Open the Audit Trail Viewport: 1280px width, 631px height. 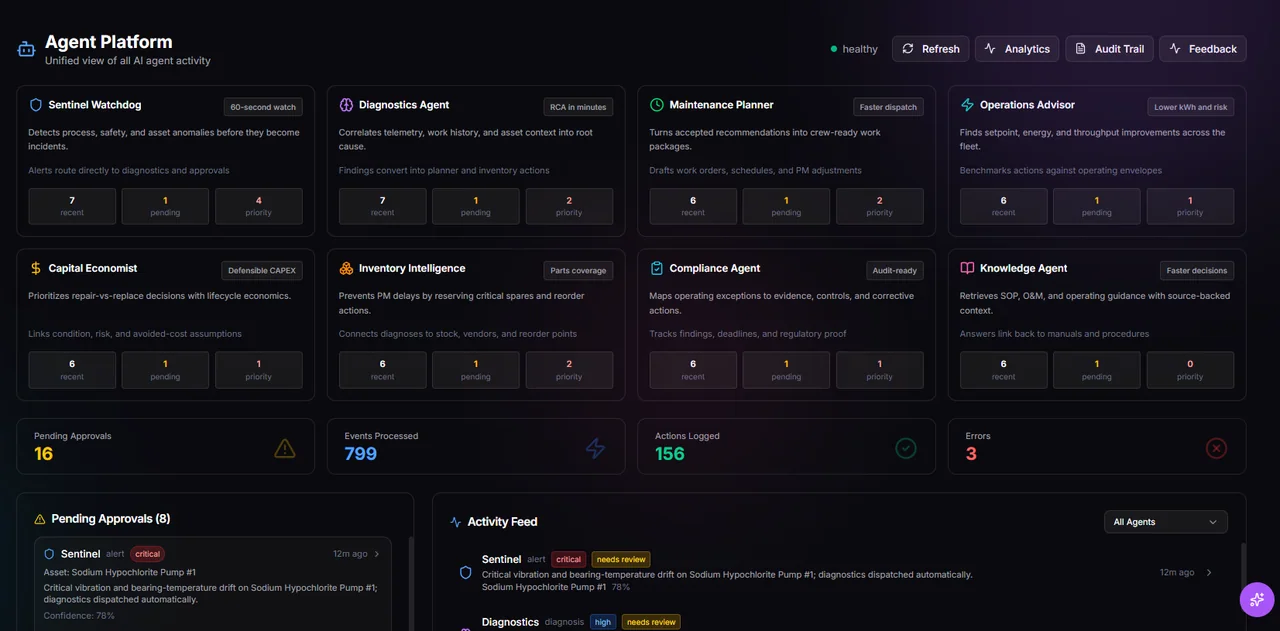coord(1109,49)
